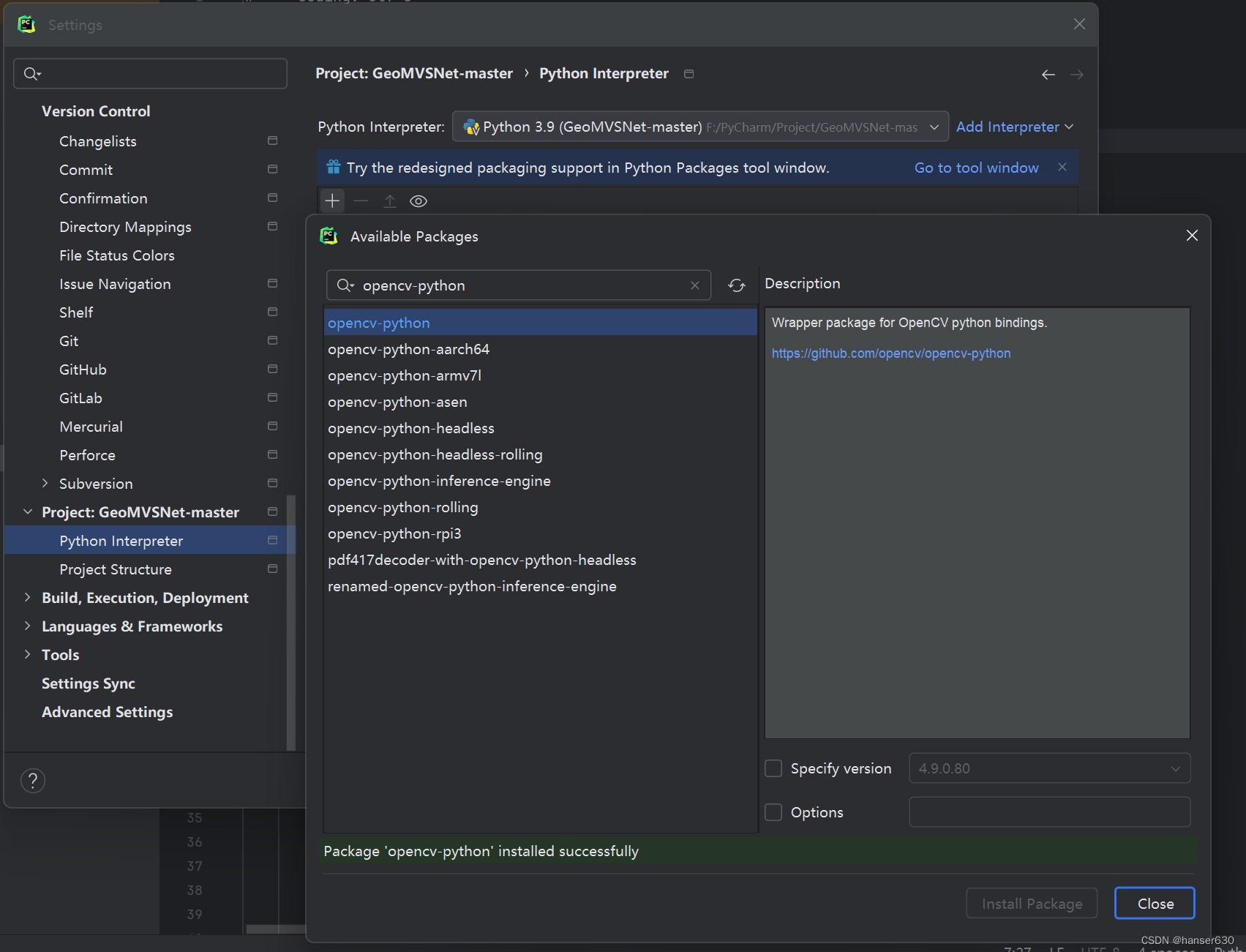Close the Available Packages dialog with X
The height and width of the screenshot is (952, 1246).
[x=1192, y=235]
